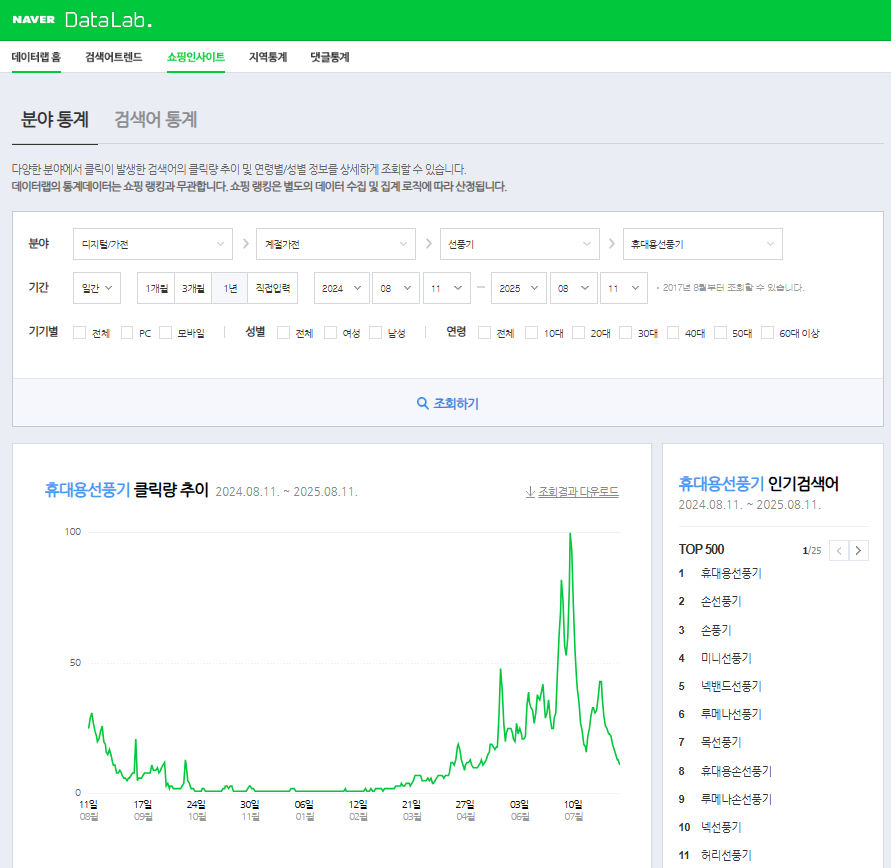This screenshot has width=891, height=868.
Task: Open the 계절가전 category dropdown
Action: click(336, 243)
